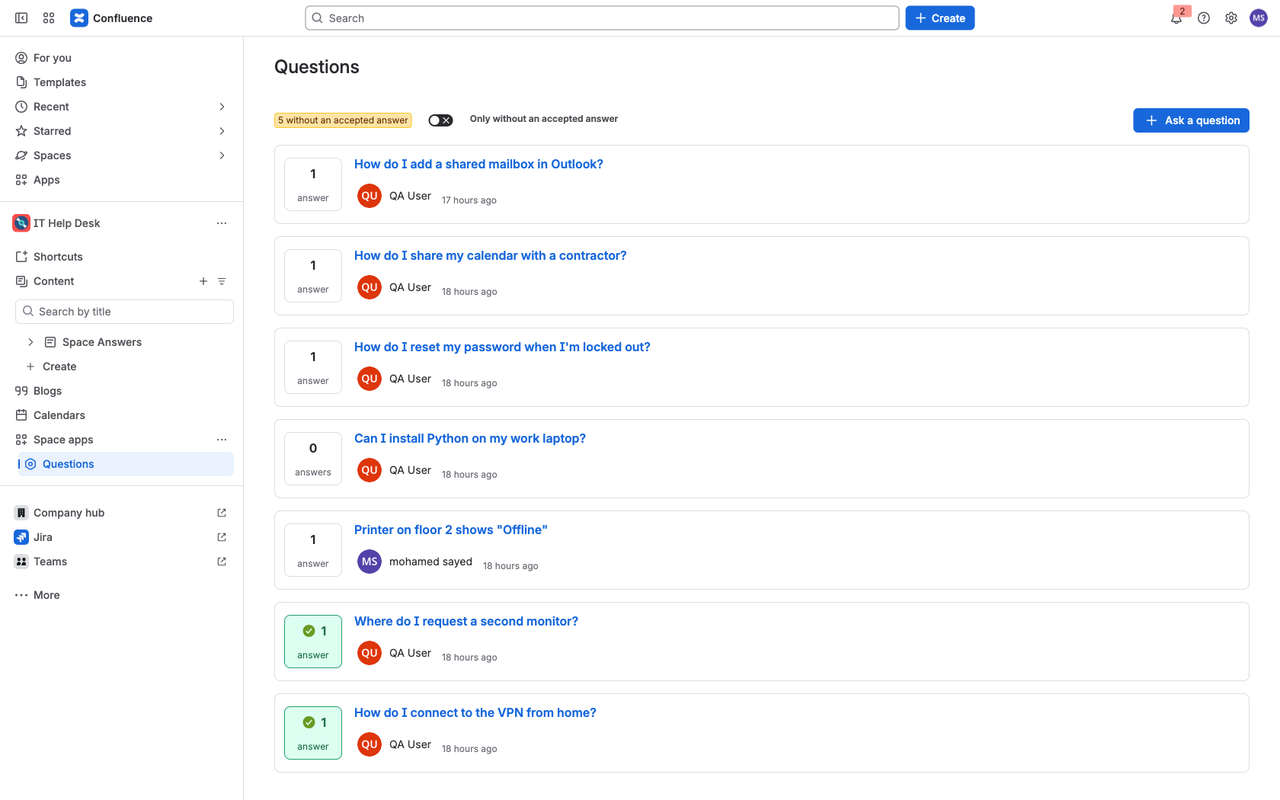The image size is (1280, 800).
Task: Click the accepted answer count for VPN question
Action: [313, 733]
